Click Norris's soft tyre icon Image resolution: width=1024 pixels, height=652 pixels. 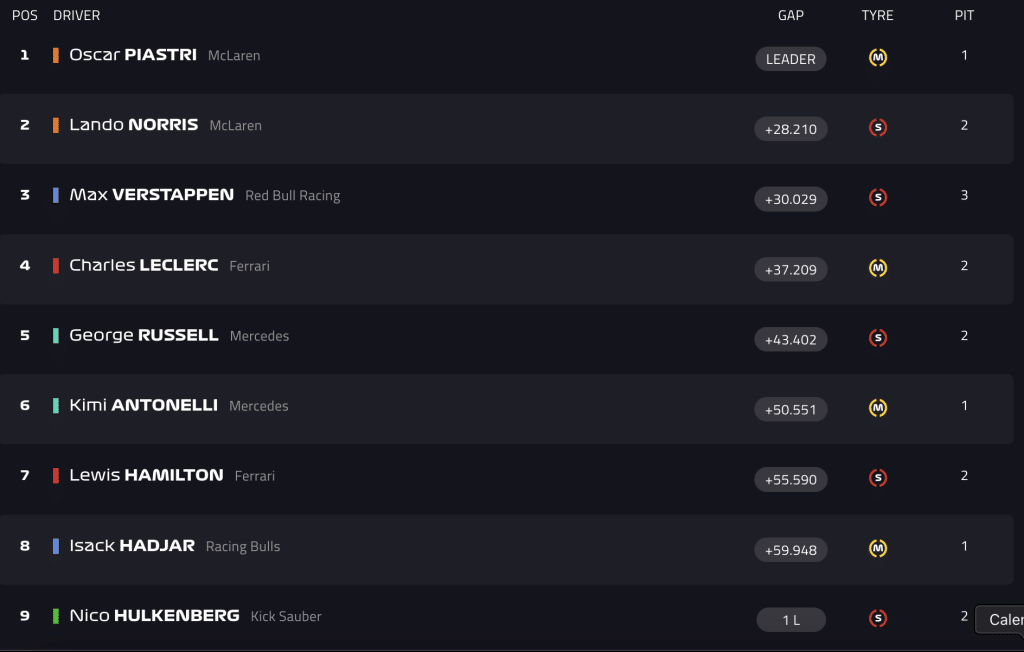tap(878, 127)
